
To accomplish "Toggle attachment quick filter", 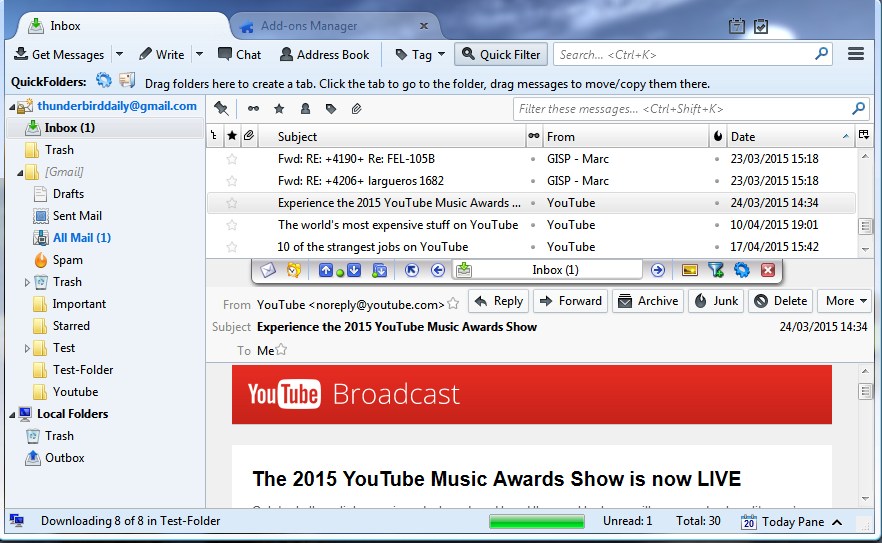I will 357,109.
